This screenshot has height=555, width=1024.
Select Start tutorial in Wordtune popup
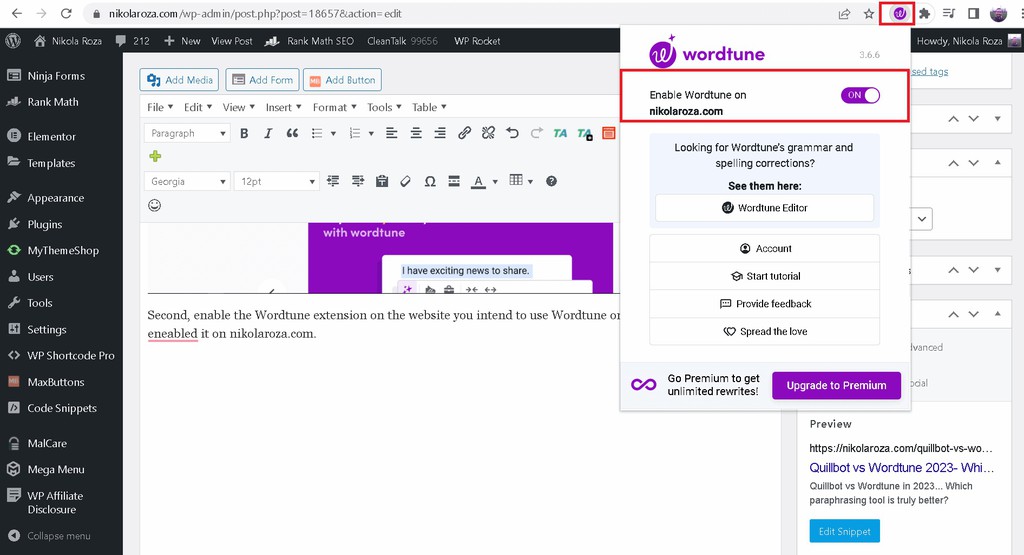coord(764,276)
